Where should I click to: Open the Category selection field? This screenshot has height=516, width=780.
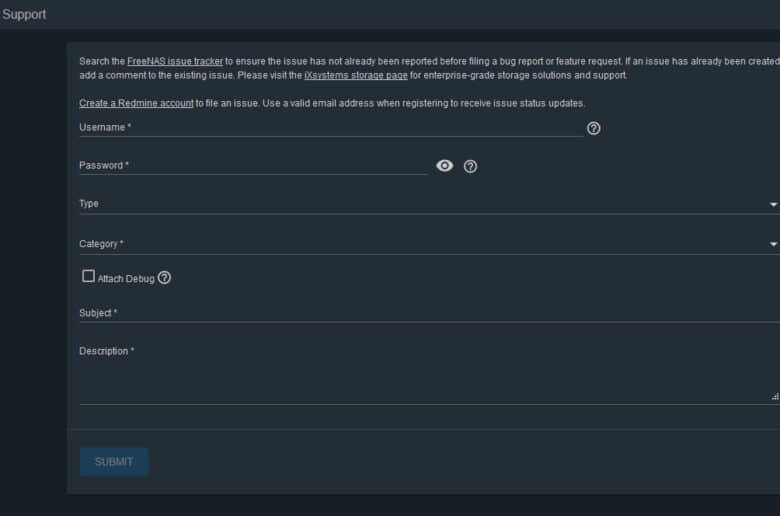click(x=429, y=244)
